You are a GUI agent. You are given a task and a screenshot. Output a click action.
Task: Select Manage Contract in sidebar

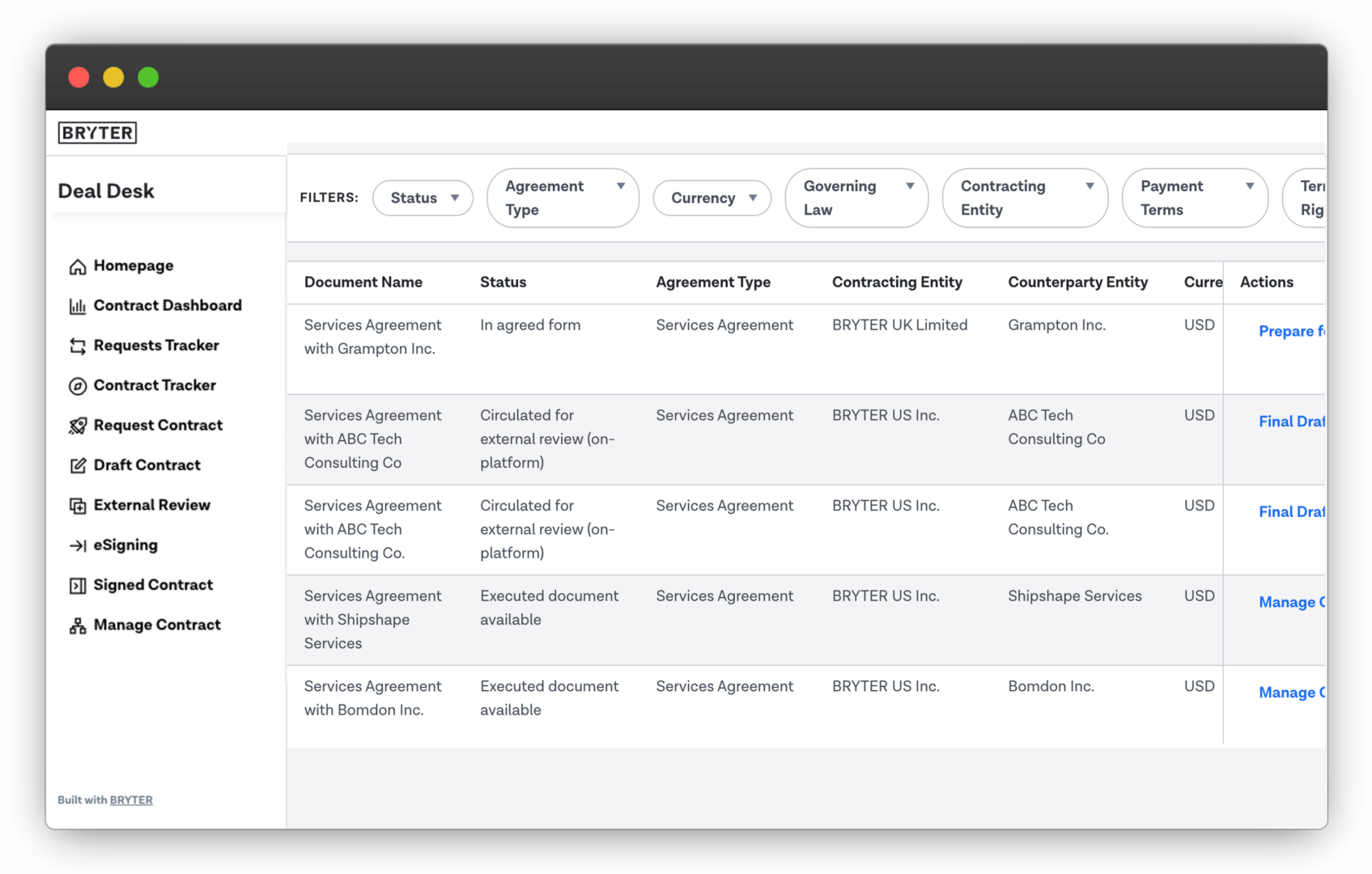(157, 624)
